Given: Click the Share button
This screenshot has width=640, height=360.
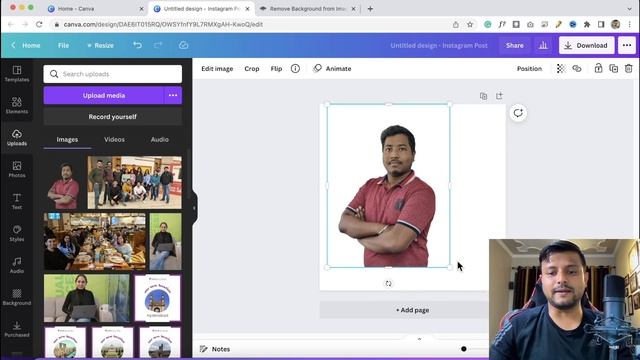Looking at the screenshot, I should point(515,45).
